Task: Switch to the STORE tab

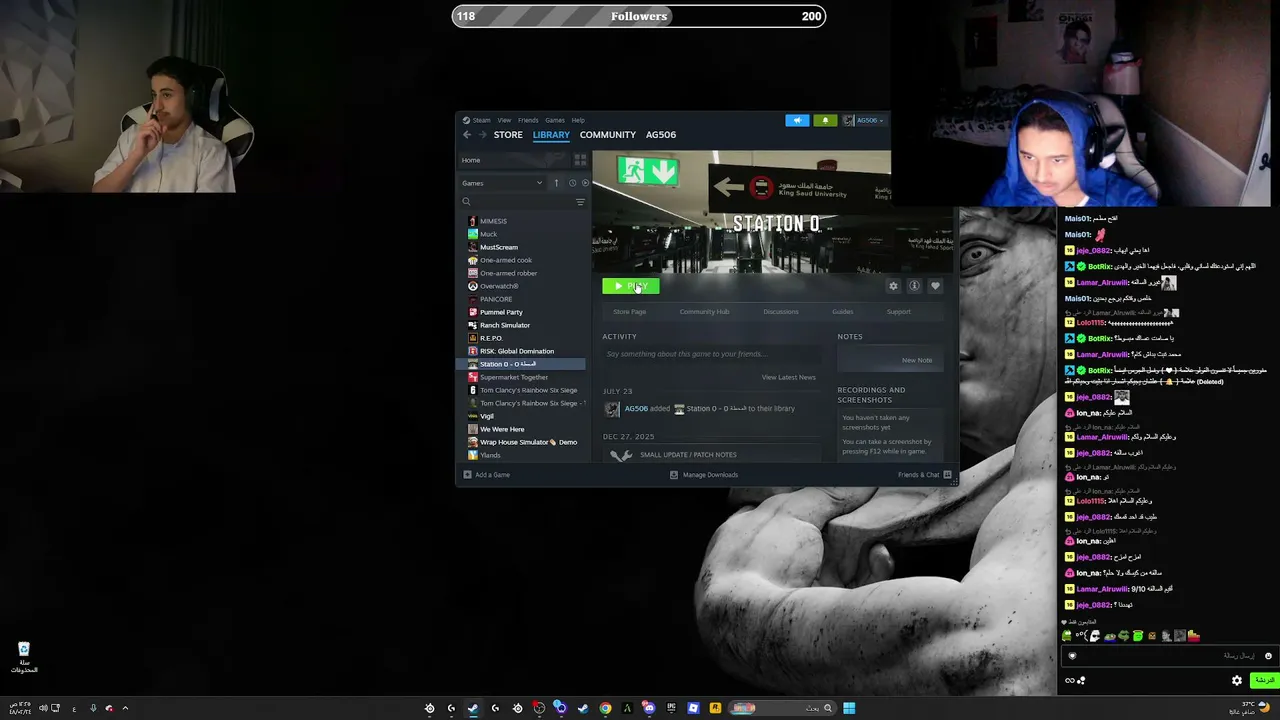Action: coord(508,135)
